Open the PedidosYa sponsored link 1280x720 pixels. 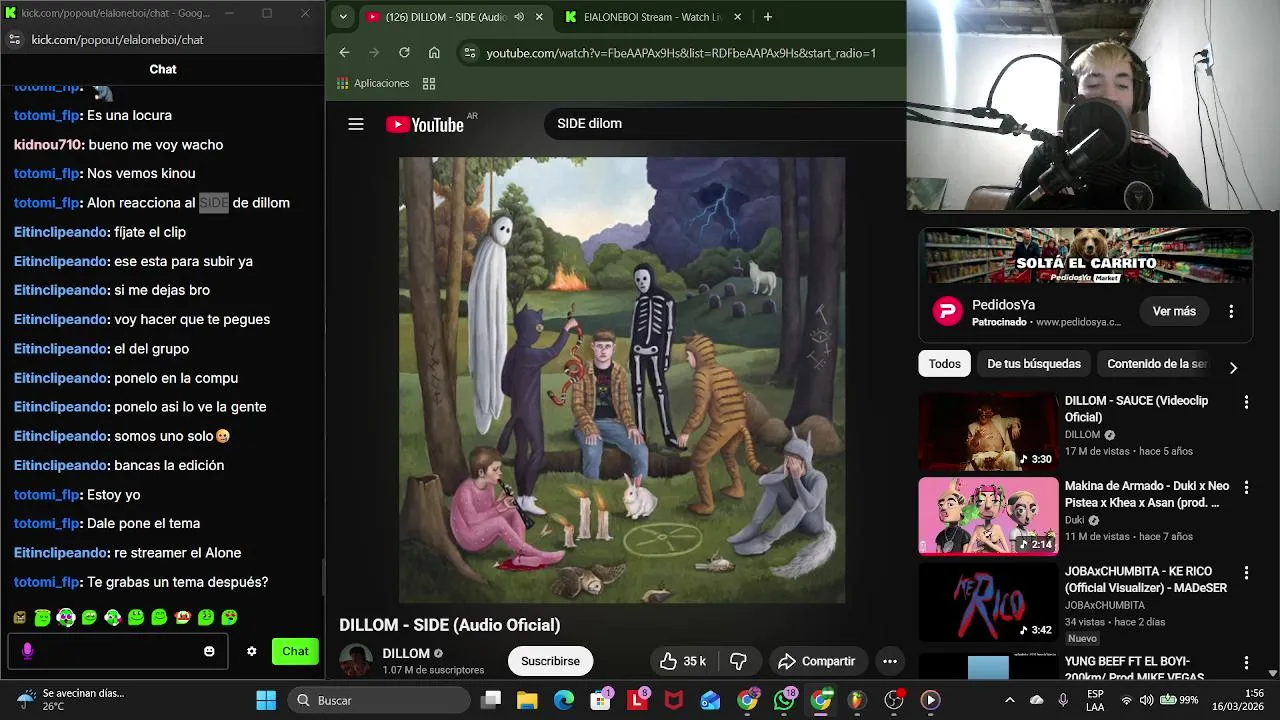click(1078, 322)
